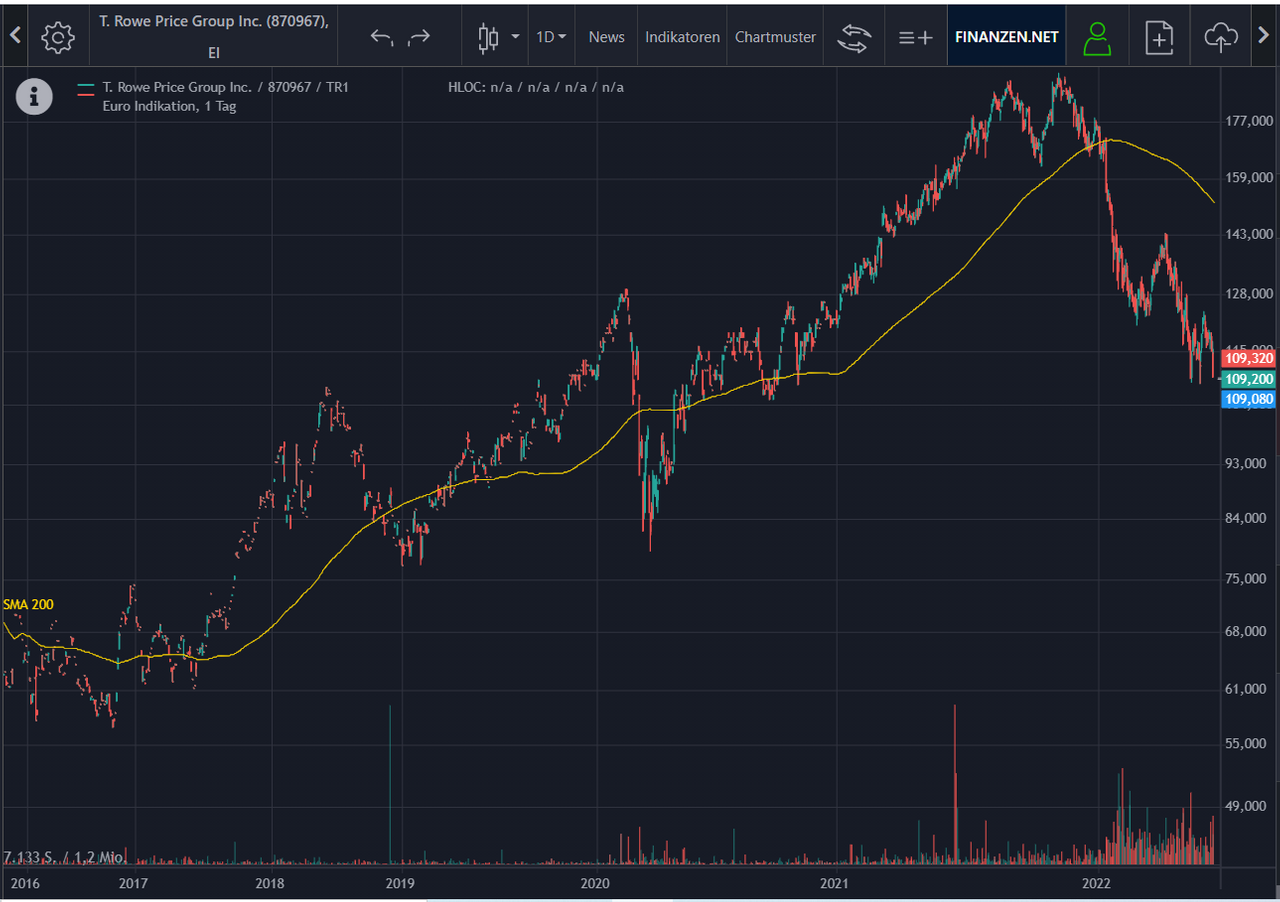The height and width of the screenshot is (902, 1280).
Task: Create new chart document icon
Action: pyautogui.click(x=1159, y=37)
